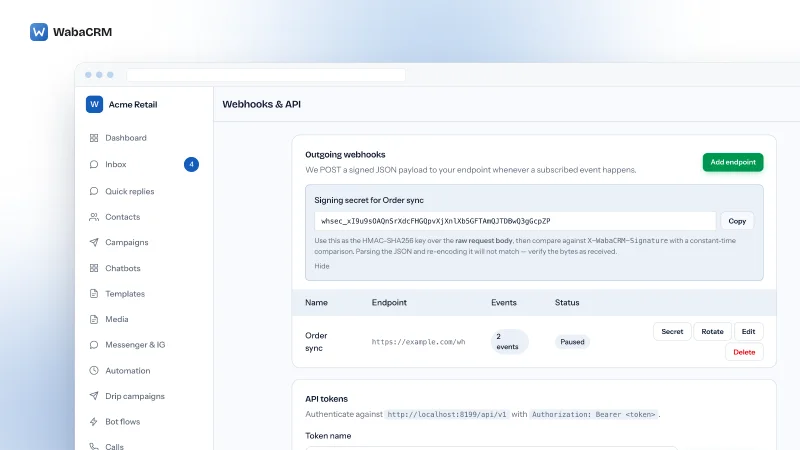Click the Bot flows lightning icon

tap(94, 421)
